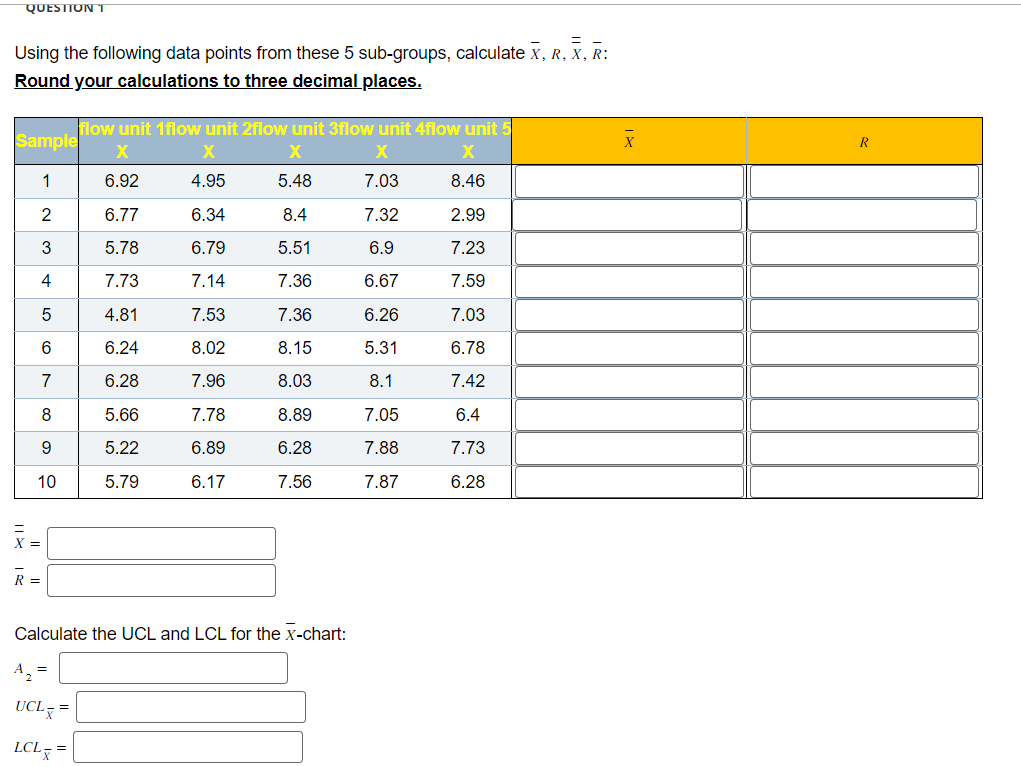
Task: Select the X-bar field for Sample 4
Action: (x=628, y=281)
